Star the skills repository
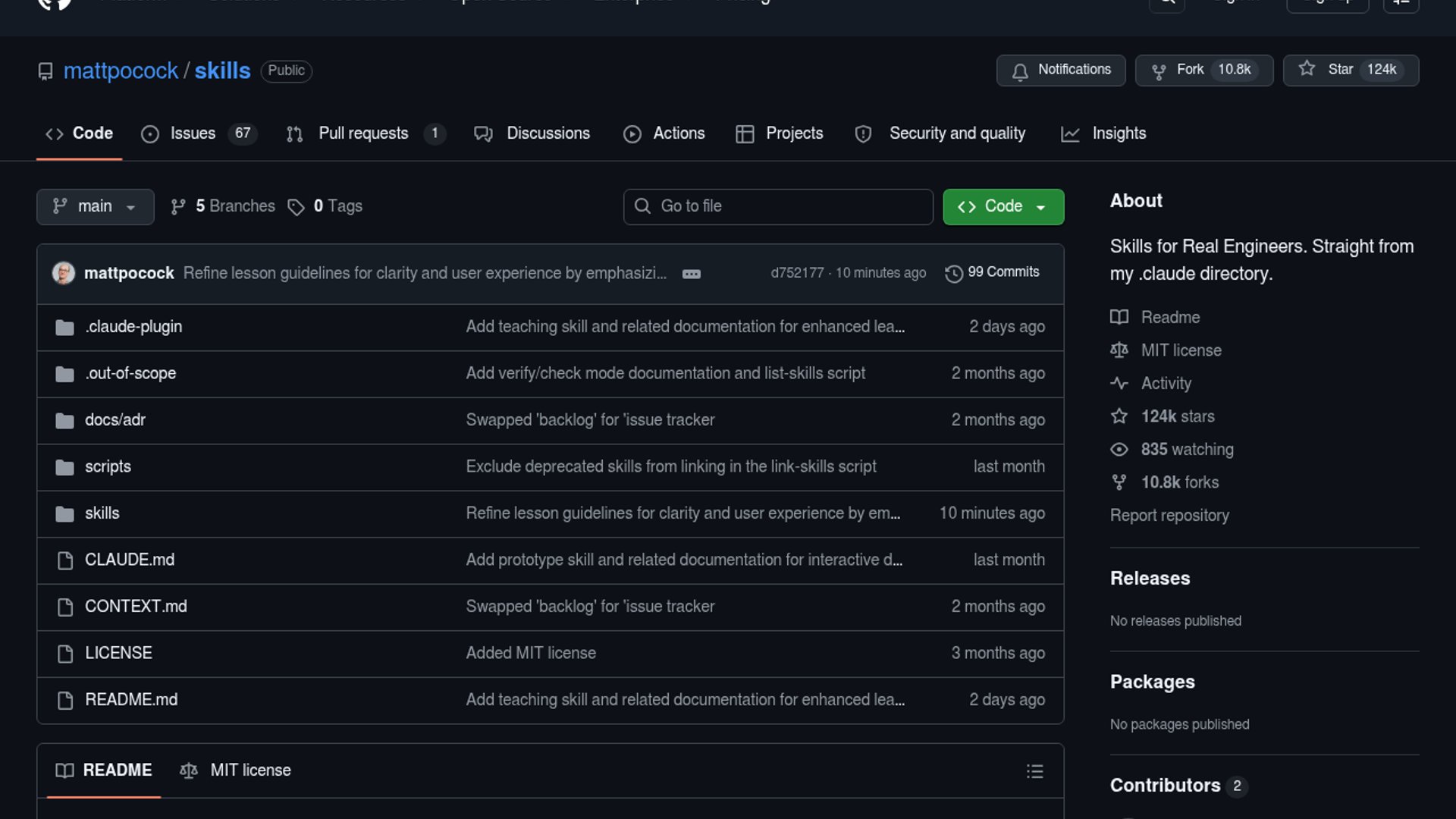The image size is (1456, 819). pos(1351,70)
